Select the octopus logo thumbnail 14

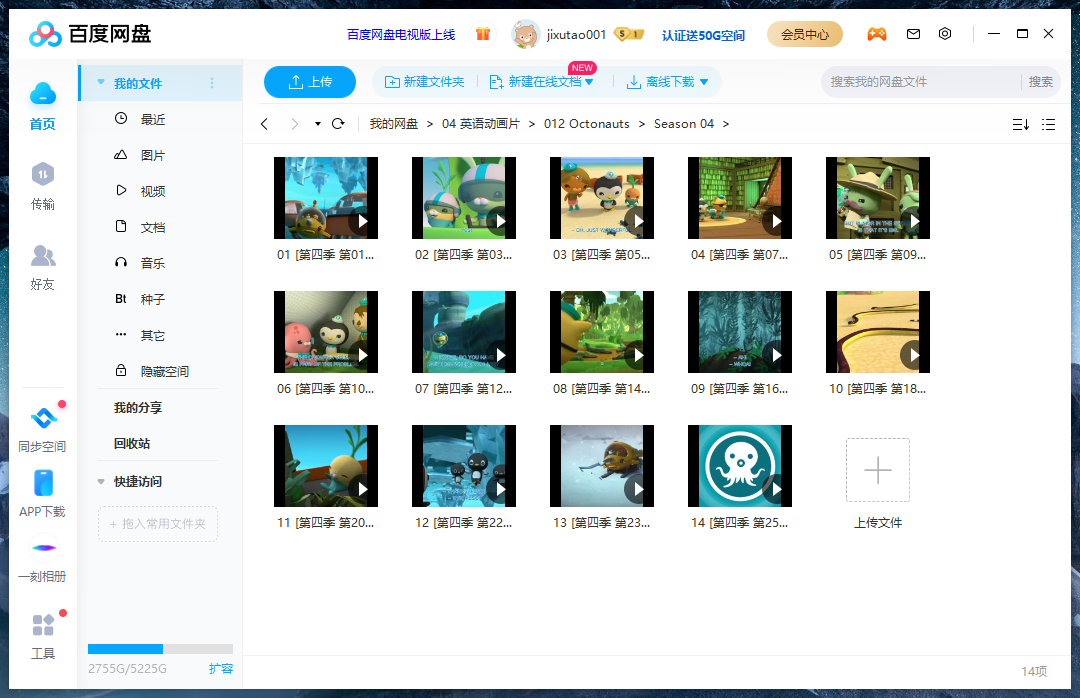pyautogui.click(x=740, y=466)
